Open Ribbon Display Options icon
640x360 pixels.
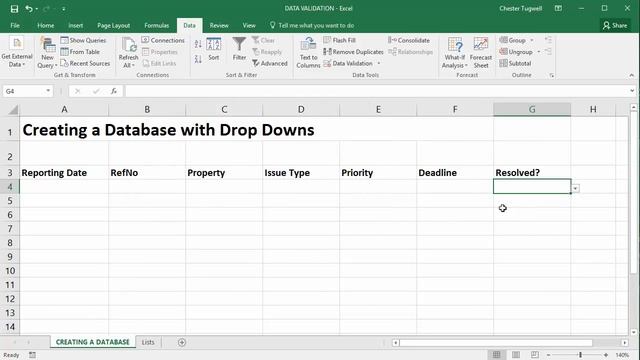(558, 9)
